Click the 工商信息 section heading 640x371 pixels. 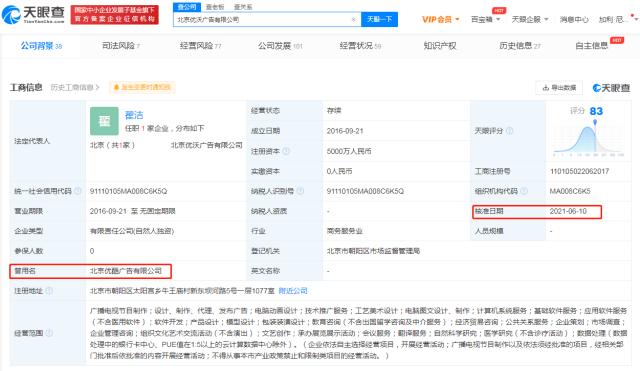[x=26, y=87]
